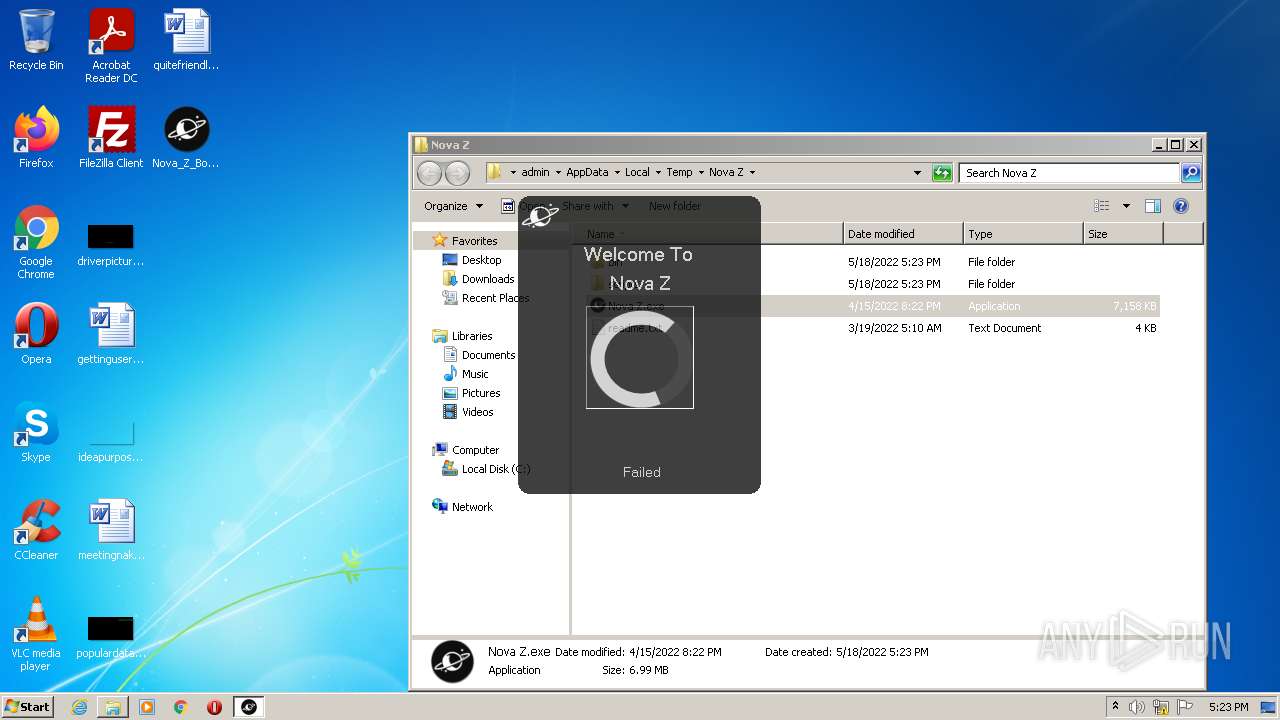
Task: Select Favorites in navigation pane
Action: pyautogui.click(x=474, y=241)
